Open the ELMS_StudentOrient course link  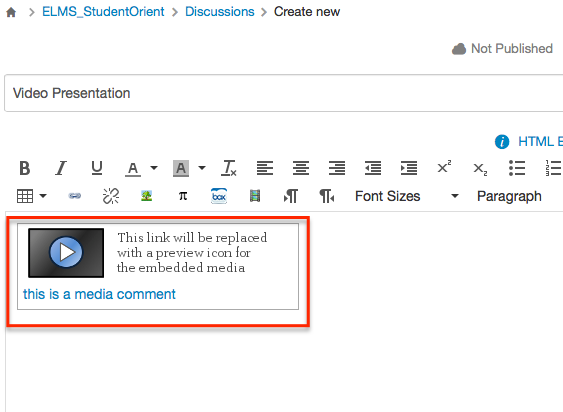103,11
